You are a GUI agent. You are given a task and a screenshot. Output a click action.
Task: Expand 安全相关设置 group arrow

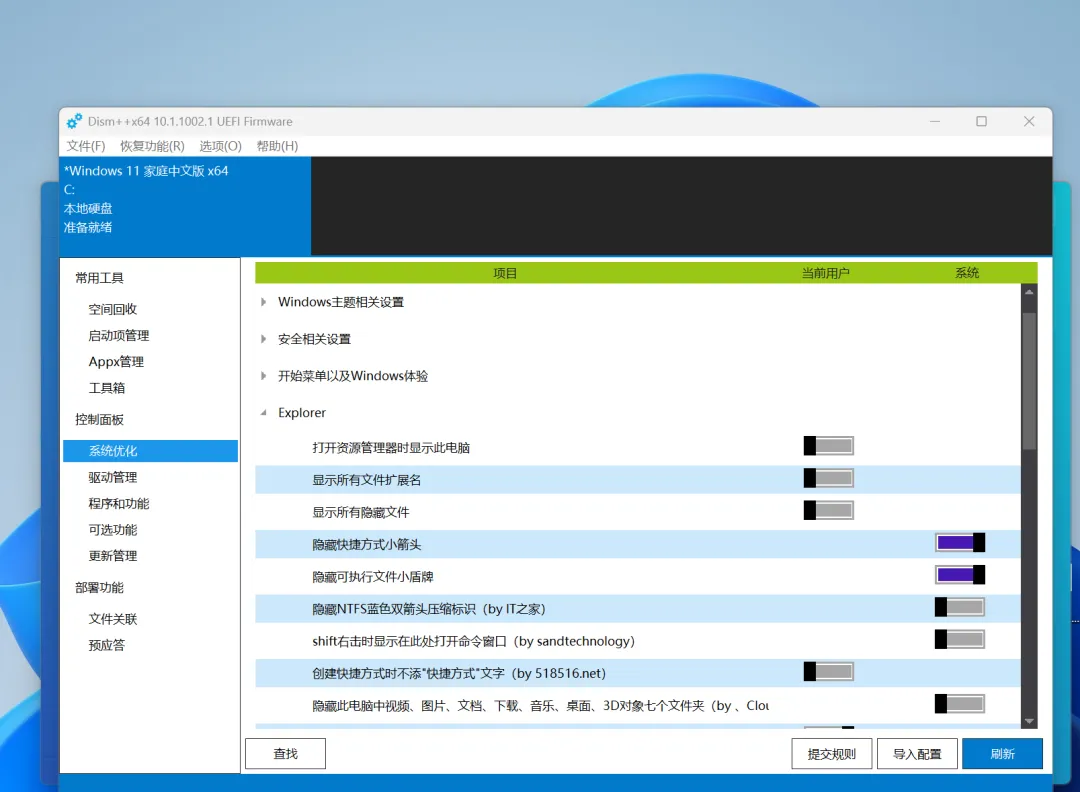(x=263, y=339)
